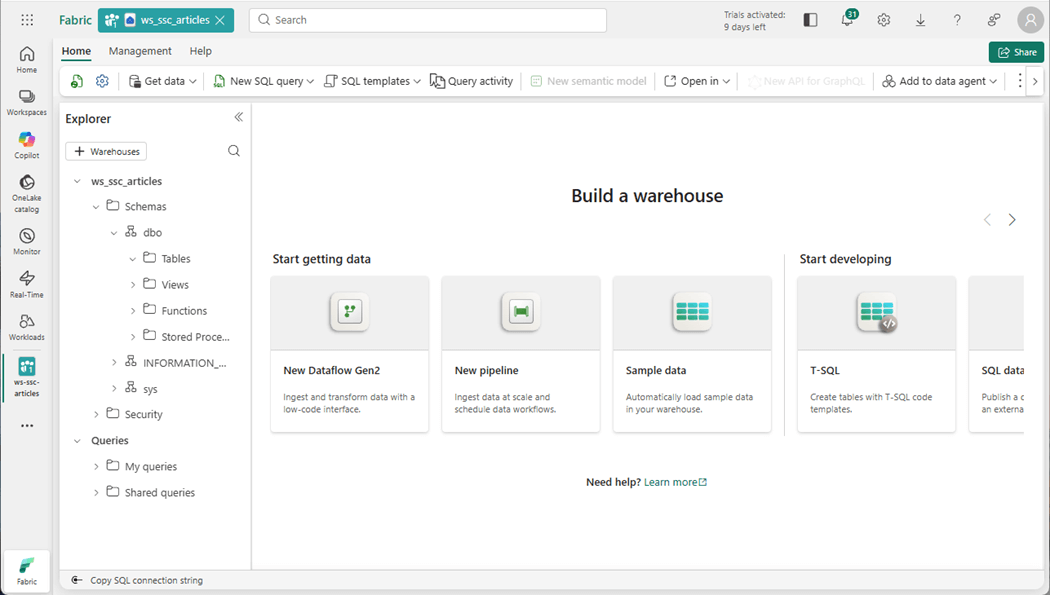Open Copilot from the left sidebar
The image size is (1050, 595).
[27, 145]
